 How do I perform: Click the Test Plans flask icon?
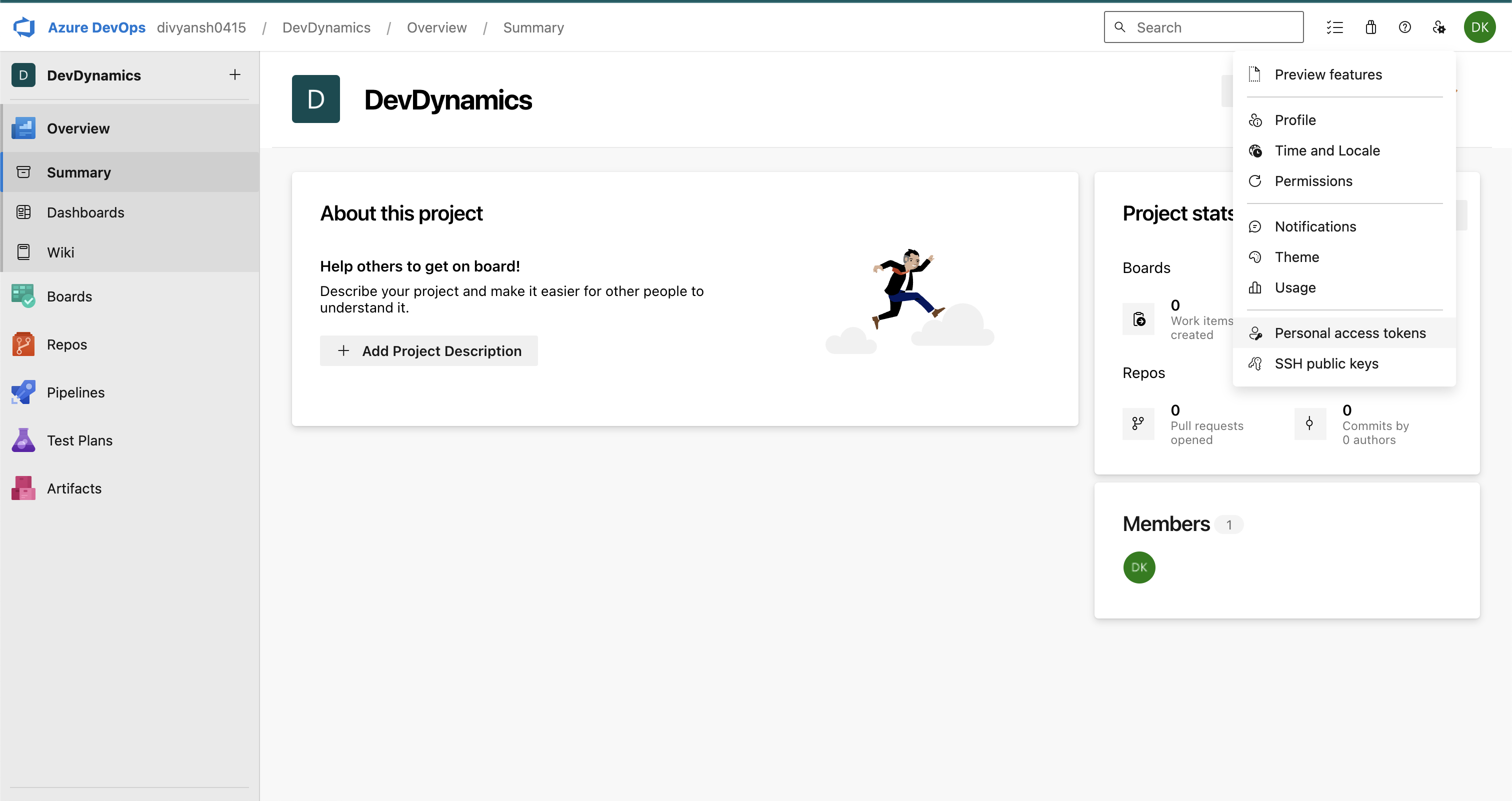[x=23, y=440]
